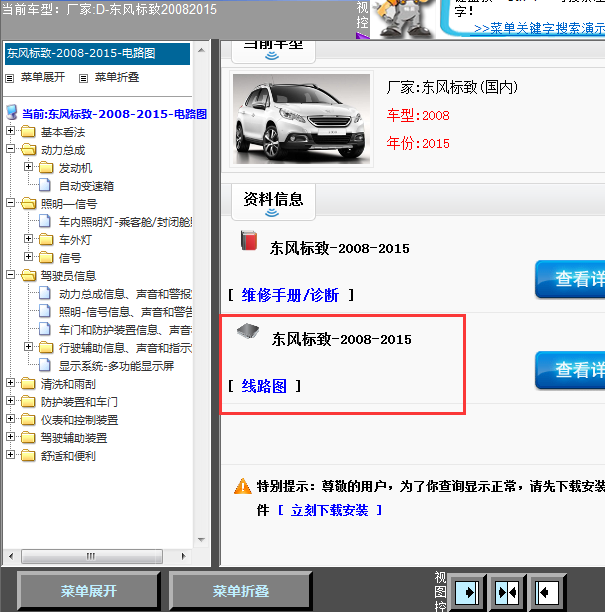Expand the 舒适和便利 folder node
605x612 pixels.
click(11, 455)
